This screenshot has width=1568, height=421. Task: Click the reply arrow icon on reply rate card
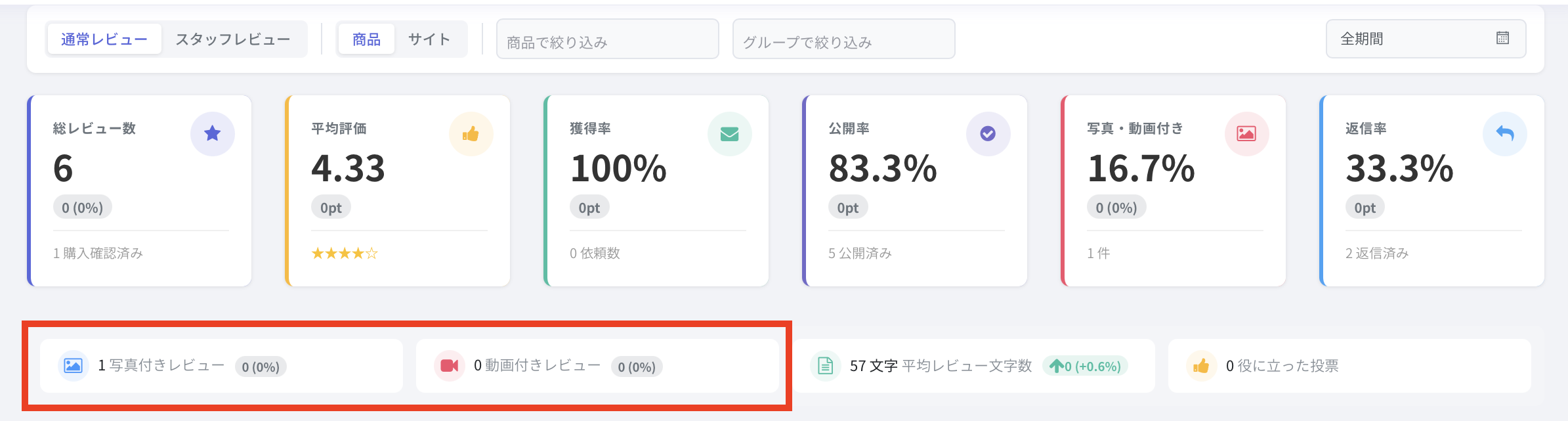point(1504,134)
